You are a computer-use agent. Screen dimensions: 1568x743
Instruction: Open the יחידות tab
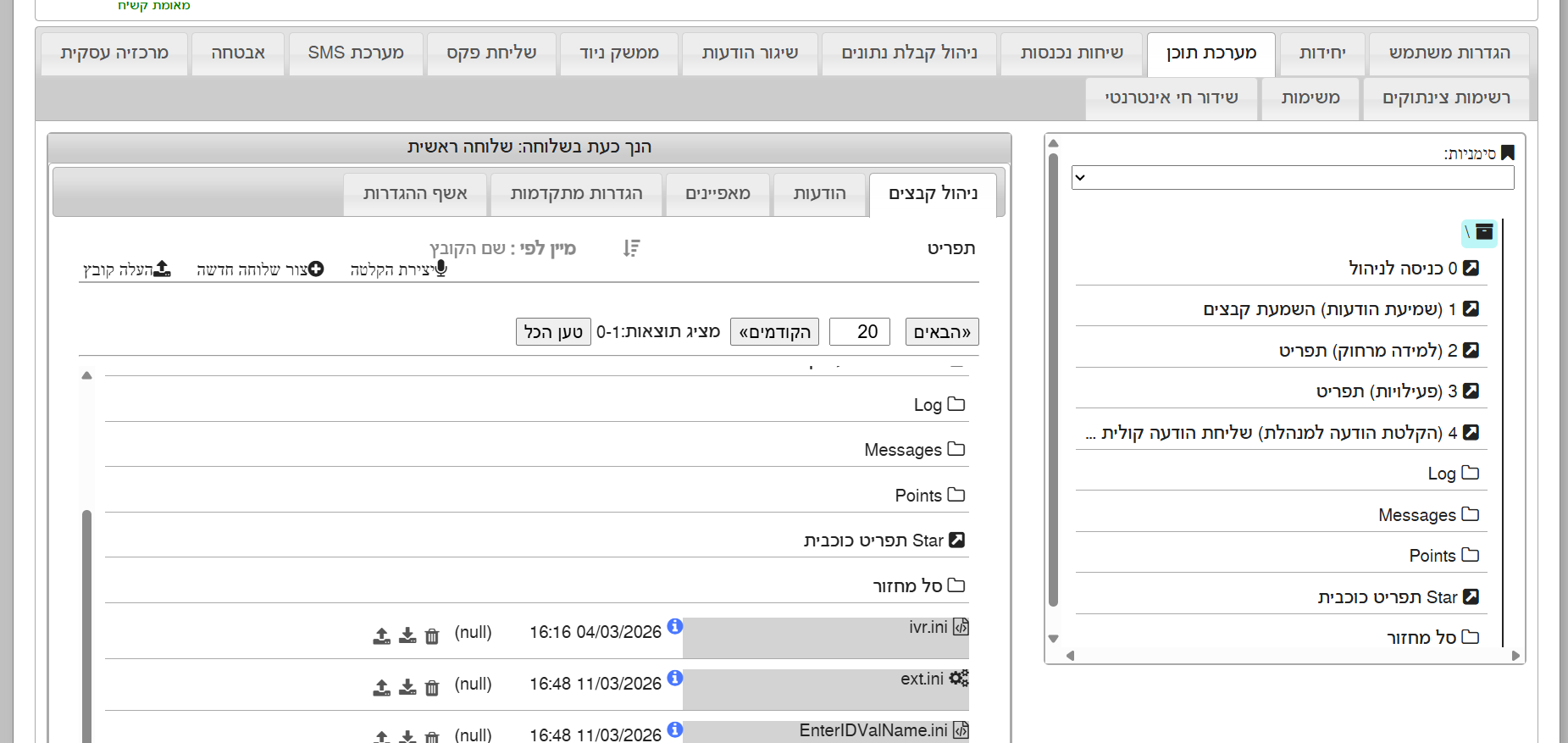click(1322, 53)
